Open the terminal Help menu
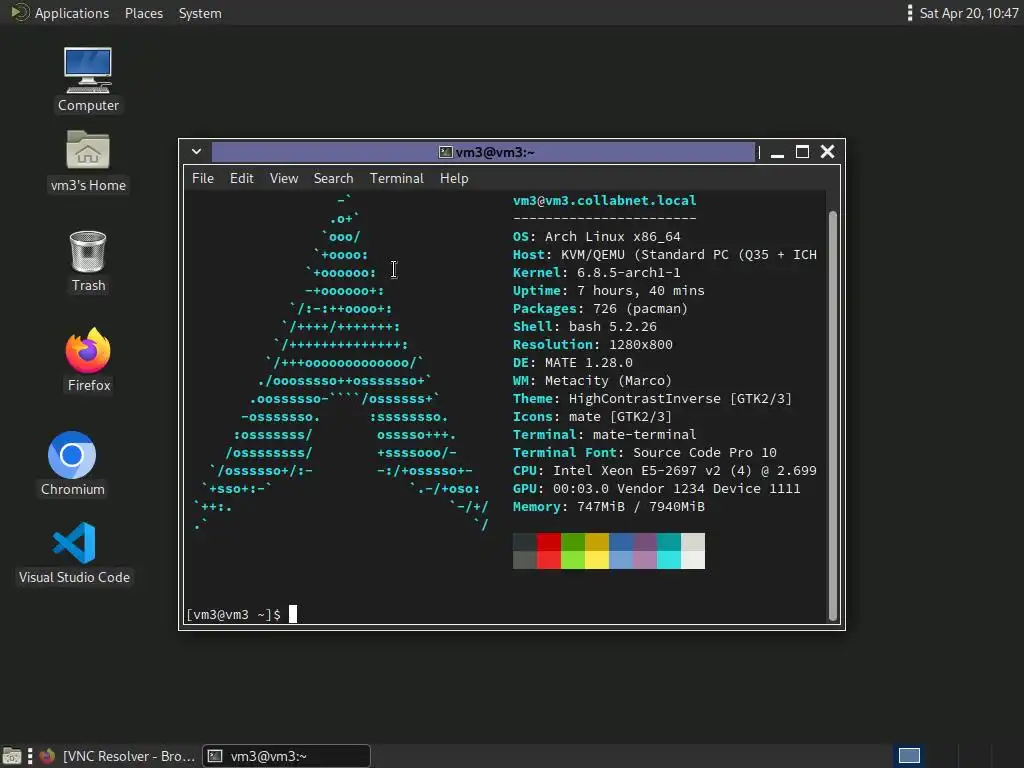Image resolution: width=1024 pixels, height=768 pixels. 454,178
